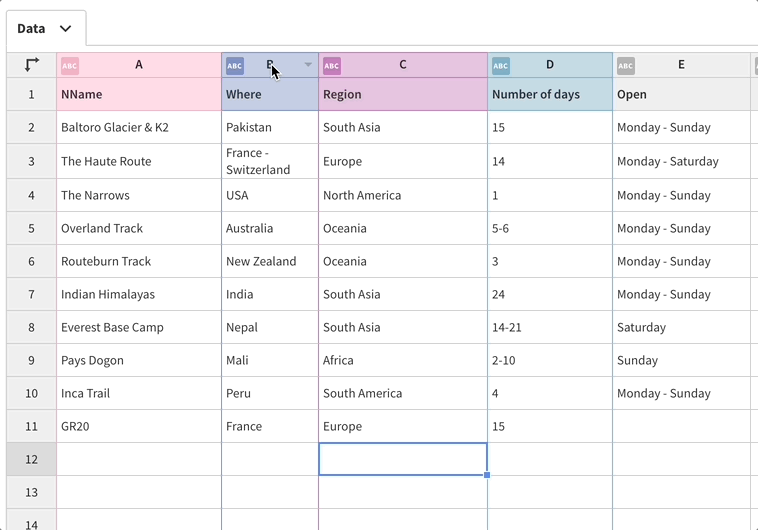758x530 pixels.
Task: Click the ABC type icon in column D
Action: pyautogui.click(x=501, y=66)
